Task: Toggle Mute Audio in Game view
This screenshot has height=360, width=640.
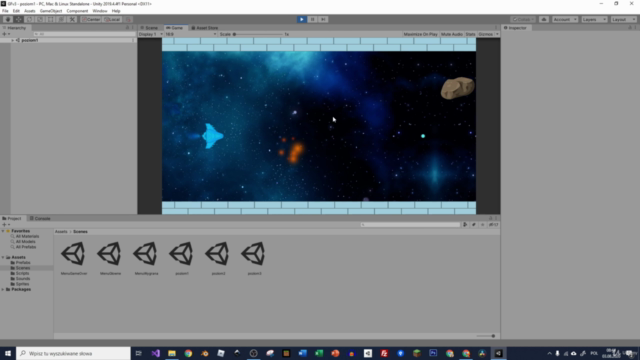Action: pos(452,34)
